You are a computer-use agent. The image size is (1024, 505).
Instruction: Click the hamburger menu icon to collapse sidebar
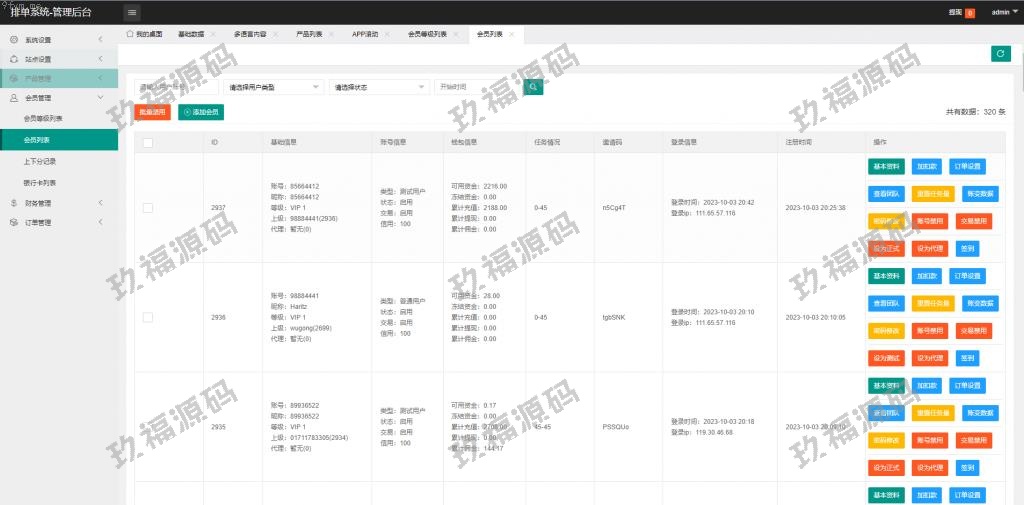(133, 12)
